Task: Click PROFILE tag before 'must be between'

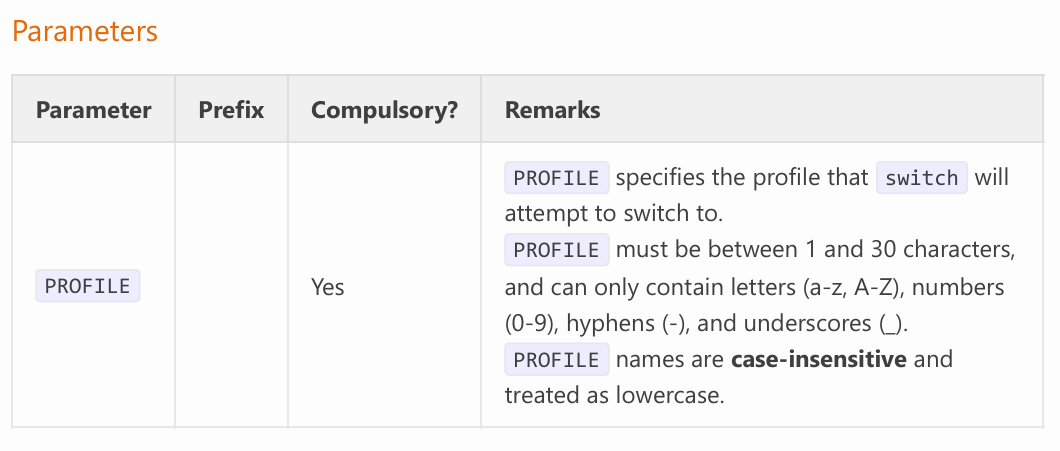Action: (x=557, y=250)
